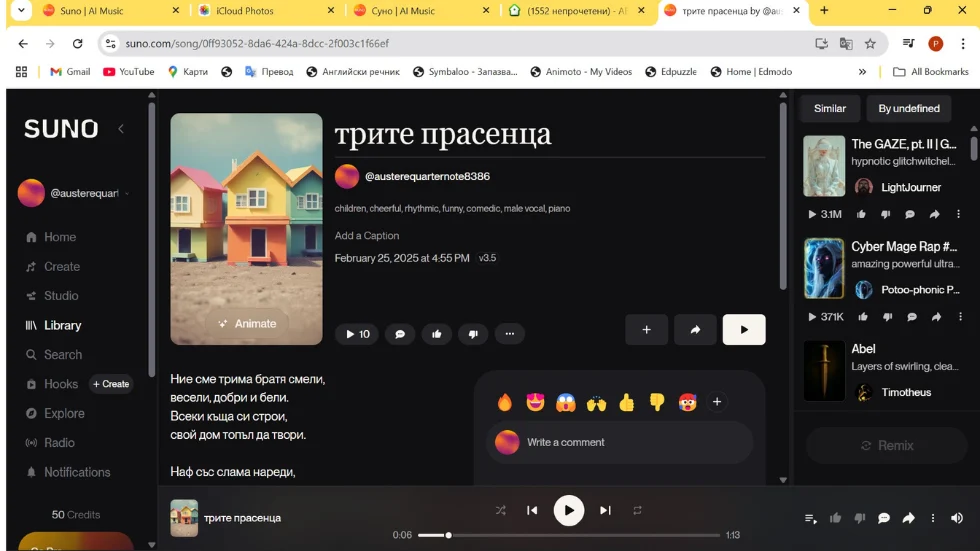Expand the @austerequart account dropdown
Image resolution: width=980 pixels, height=551 pixels.
pyautogui.click(x=127, y=193)
